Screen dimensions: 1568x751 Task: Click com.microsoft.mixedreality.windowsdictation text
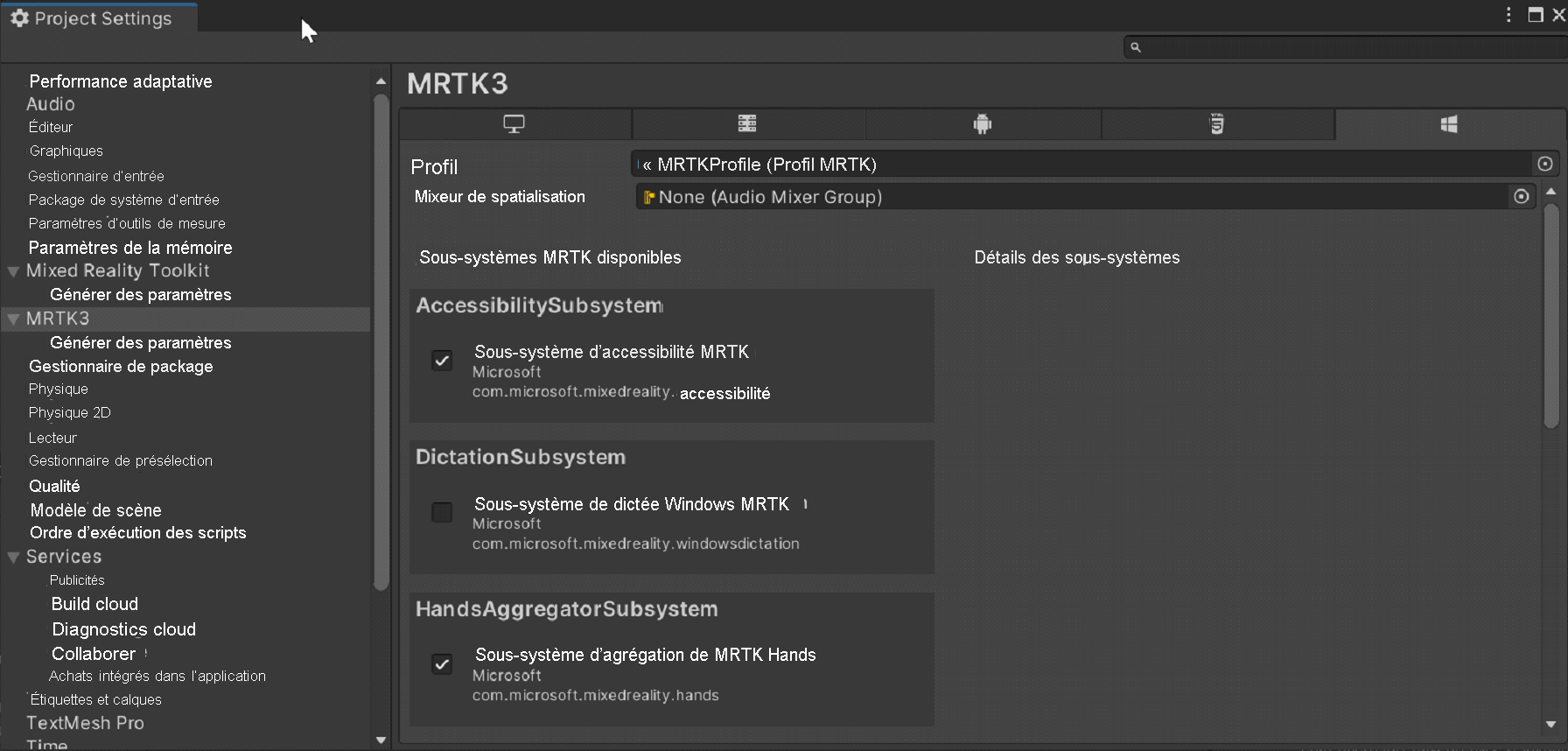(x=636, y=544)
